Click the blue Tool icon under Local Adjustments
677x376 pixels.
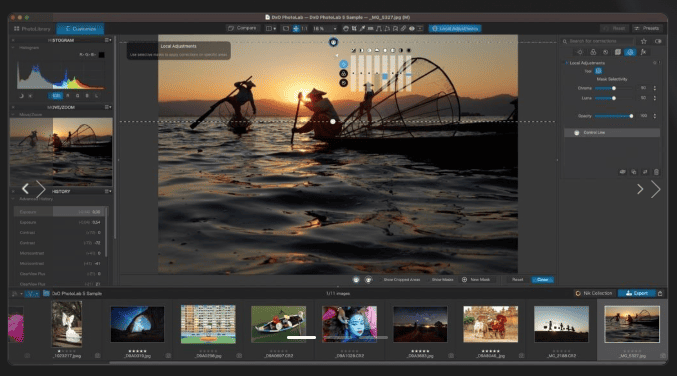(x=598, y=71)
